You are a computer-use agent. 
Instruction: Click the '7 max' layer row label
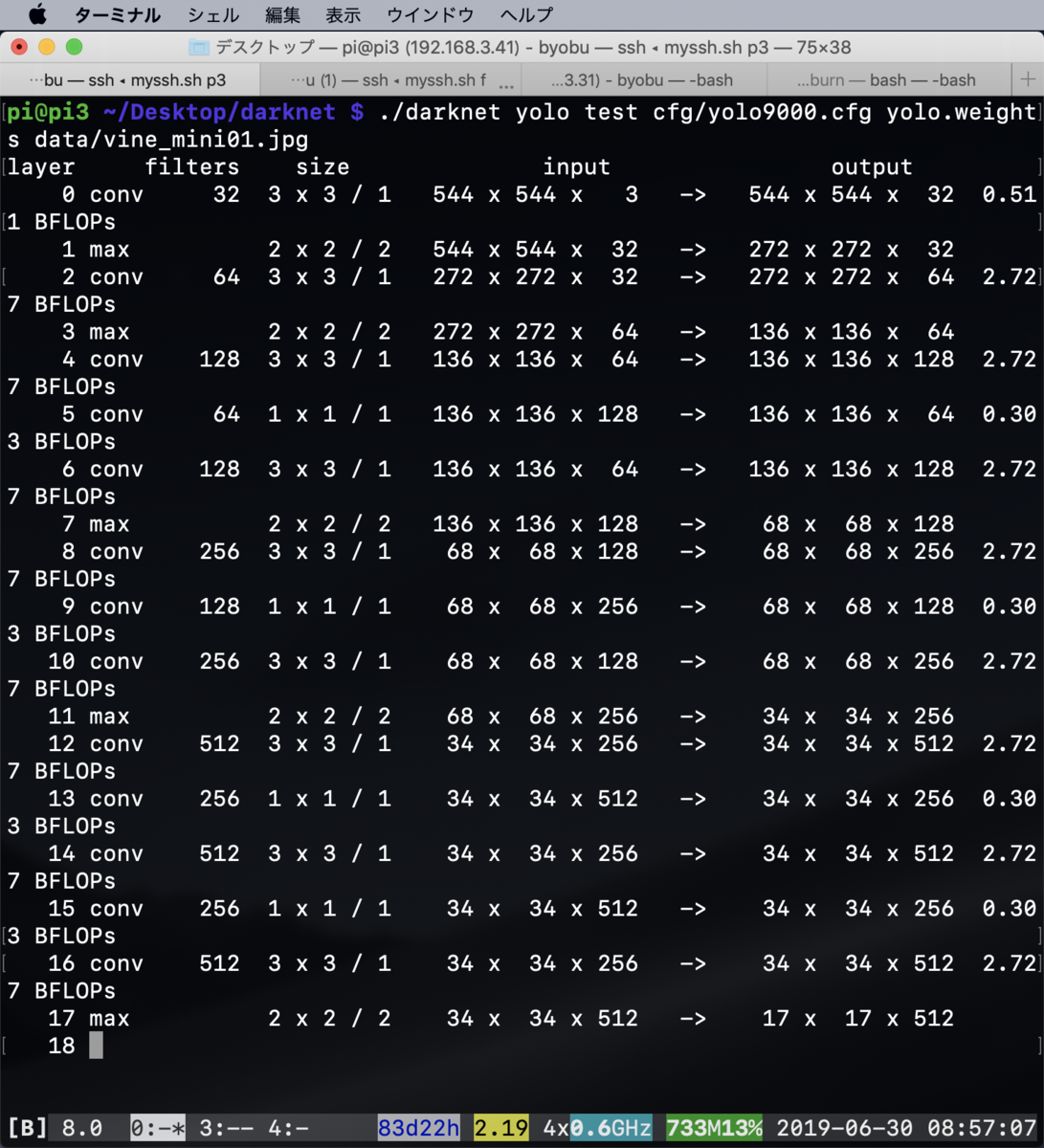(x=96, y=524)
